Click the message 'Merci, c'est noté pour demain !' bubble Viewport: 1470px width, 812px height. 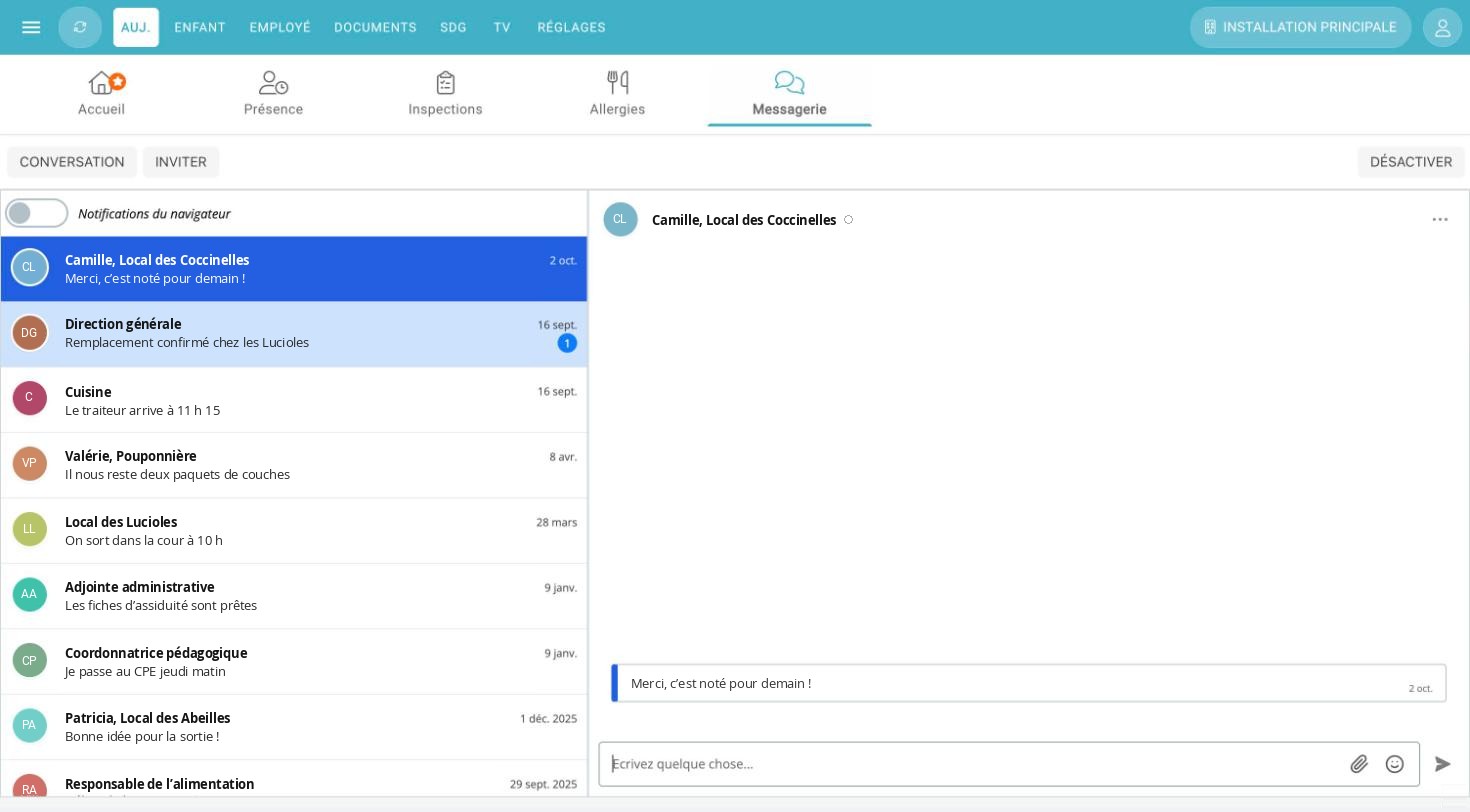point(1029,684)
